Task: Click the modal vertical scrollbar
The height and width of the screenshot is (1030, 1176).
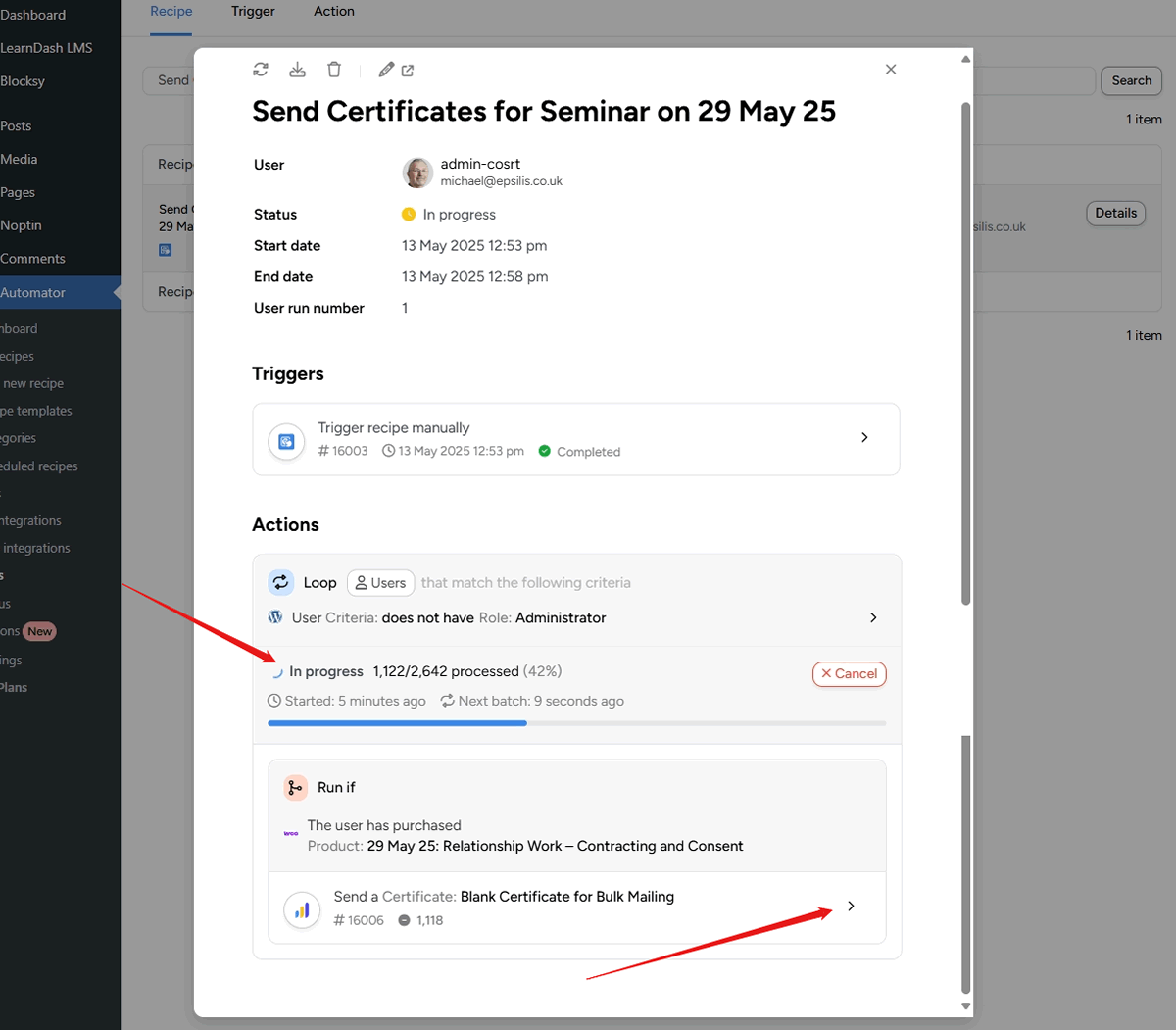Action: [x=965, y=353]
